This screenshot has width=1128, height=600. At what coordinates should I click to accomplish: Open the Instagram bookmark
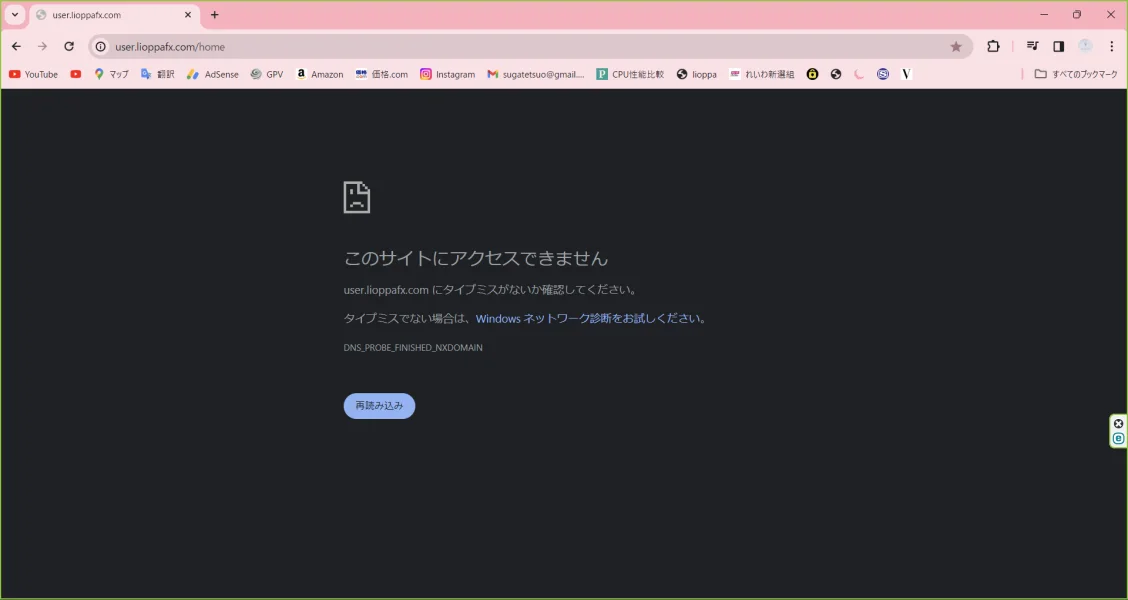448,73
